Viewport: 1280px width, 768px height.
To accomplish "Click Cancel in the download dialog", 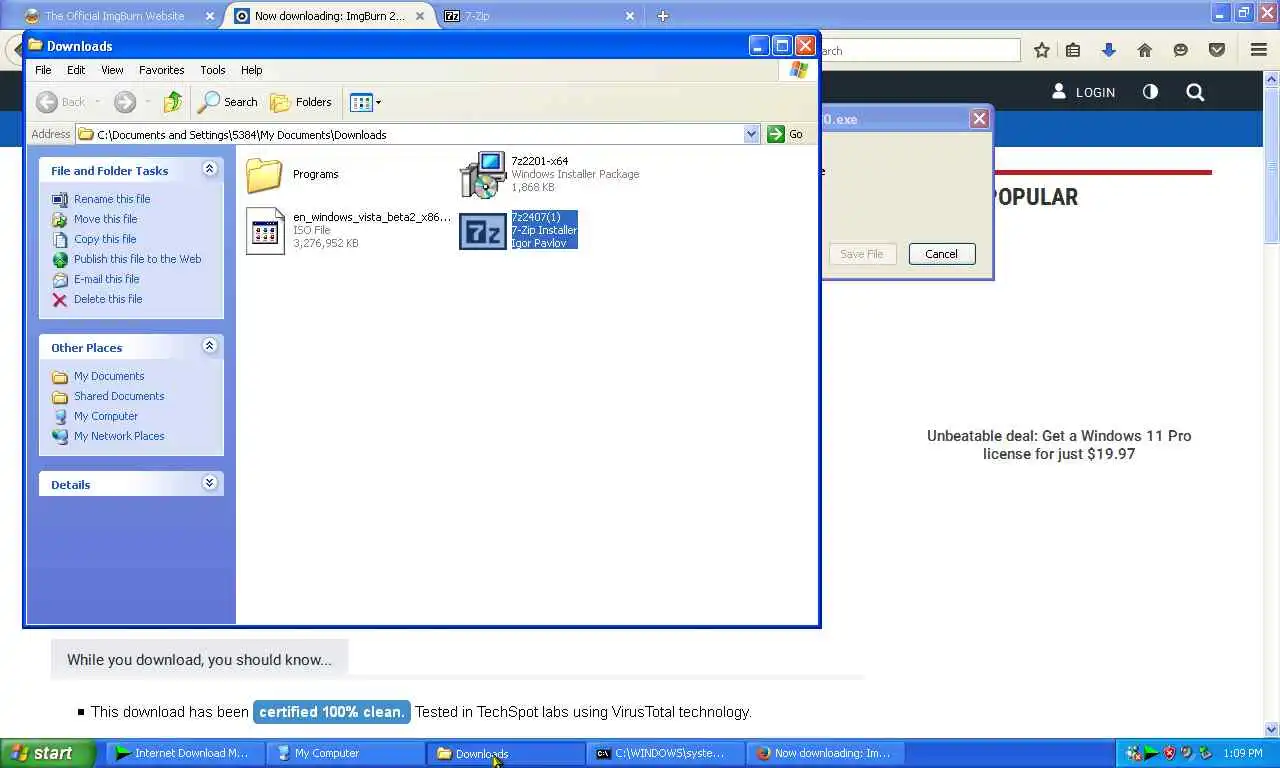I will click(x=941, y=254).
